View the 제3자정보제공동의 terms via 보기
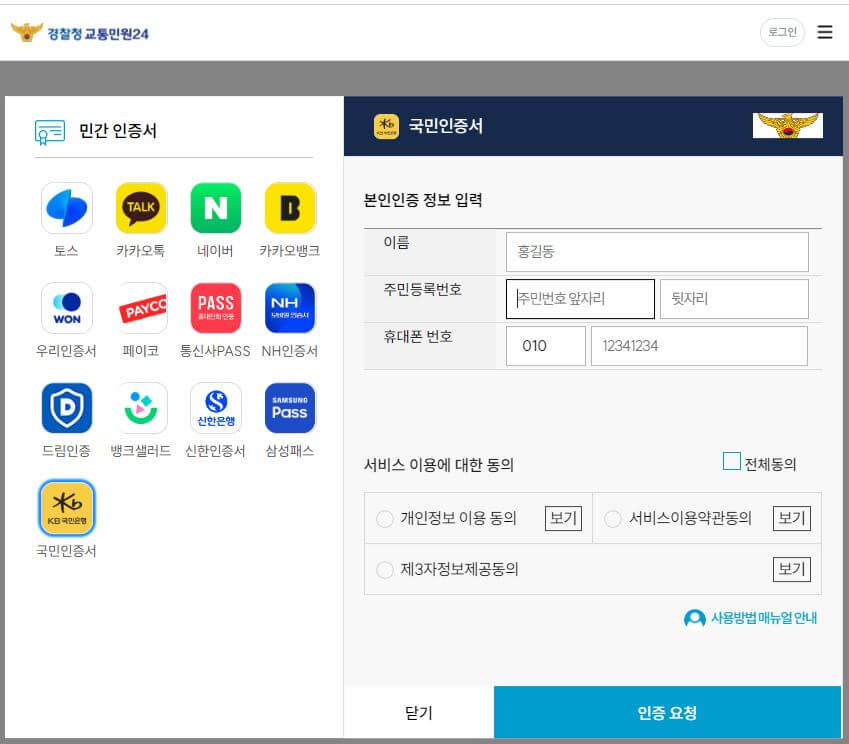849x744 pixels. pos(792,569)
